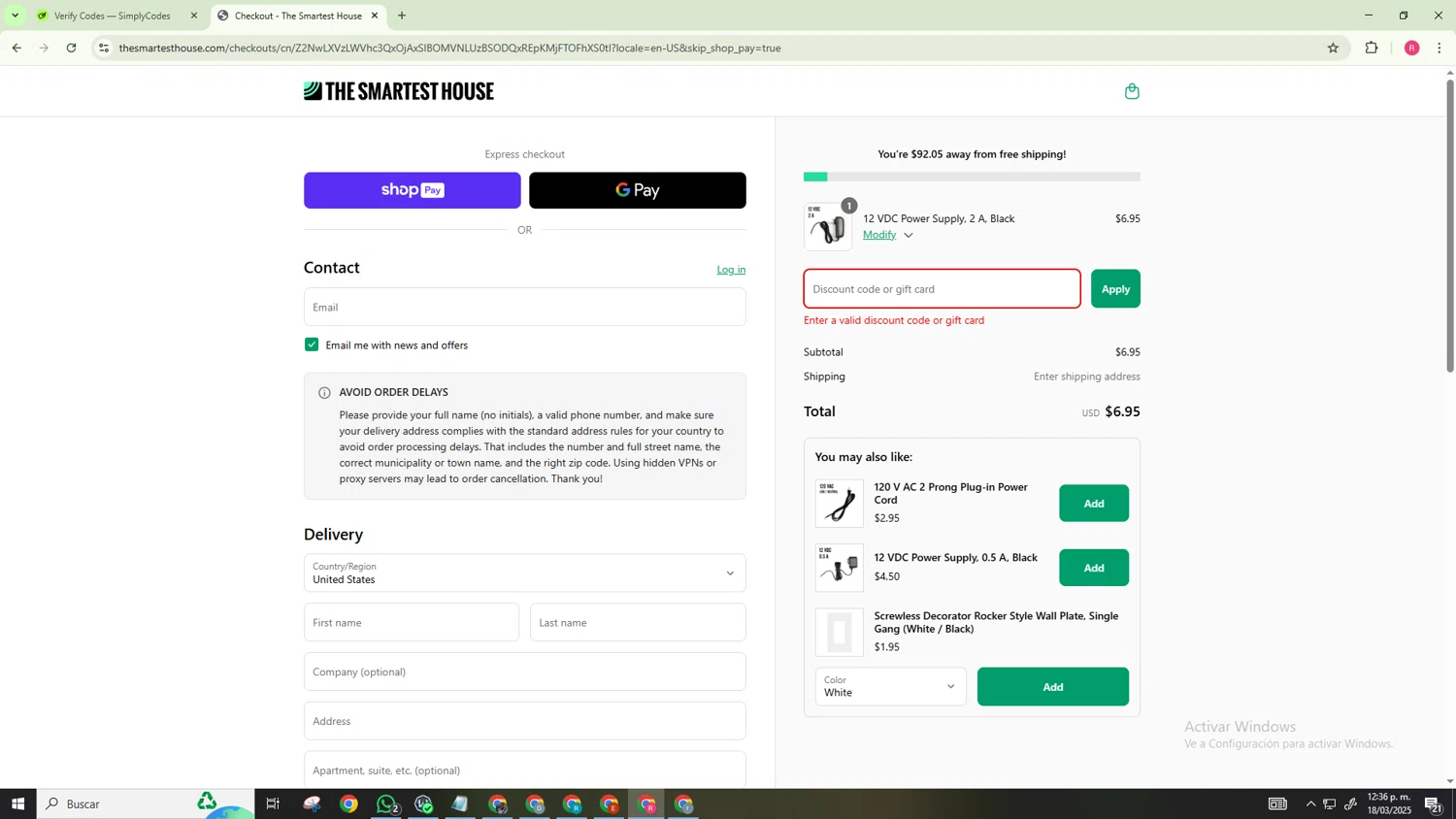The image size is (1456, 819).
Task: Click the Modify link under the cart item
Action: (x=879, y=235)
